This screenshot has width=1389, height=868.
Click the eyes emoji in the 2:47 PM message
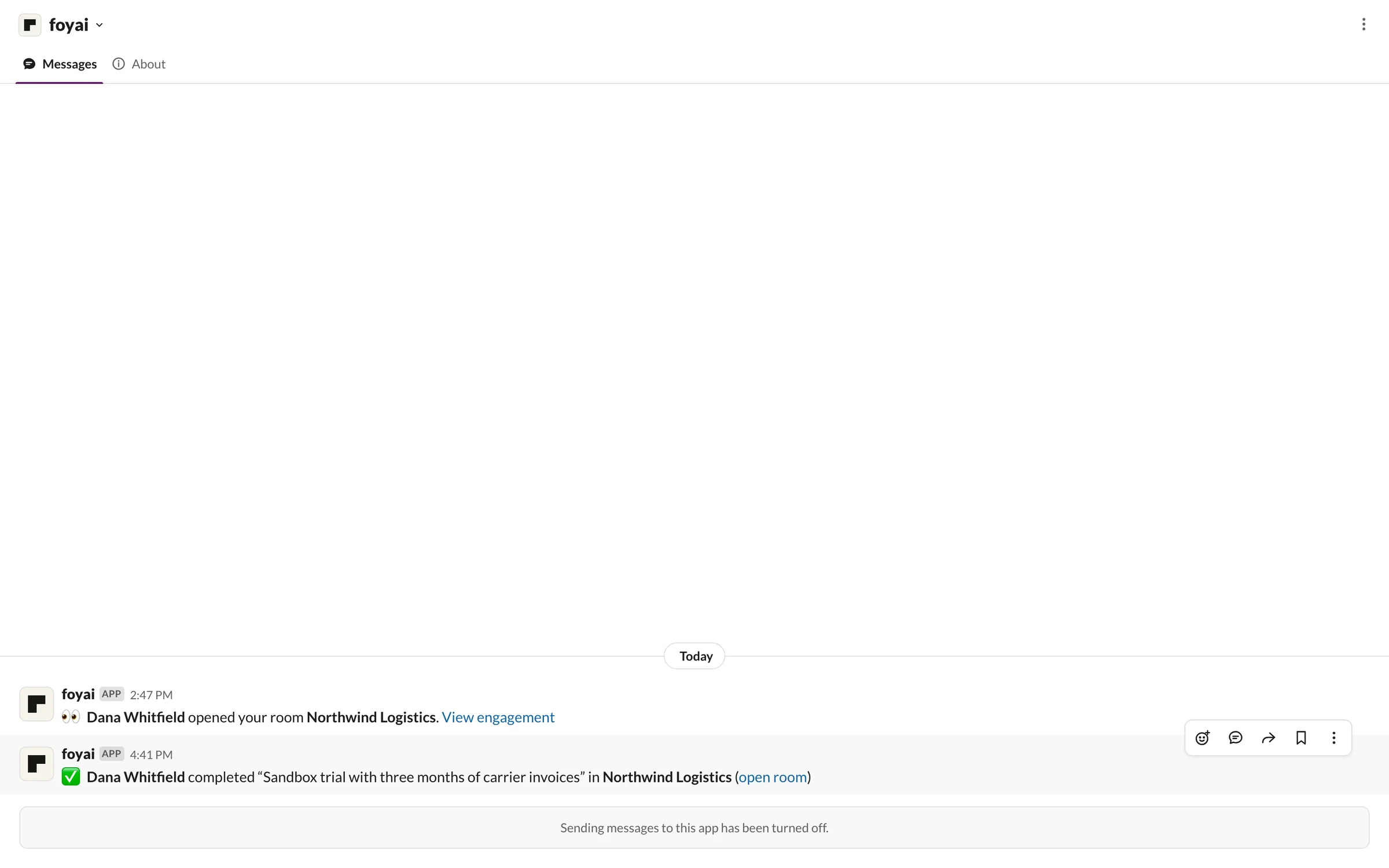[x=71, y=716]
